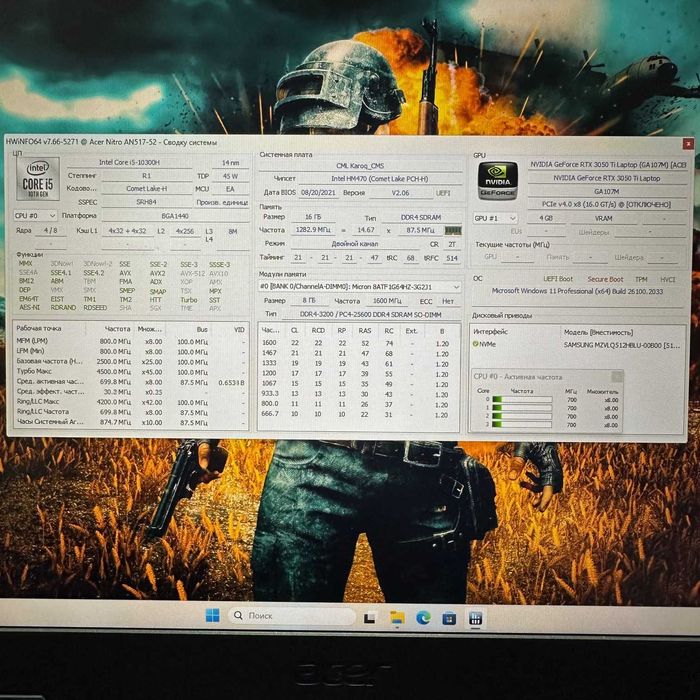
Task: Click the HWiNFO taskbar icon
Action: coord(475,619)
